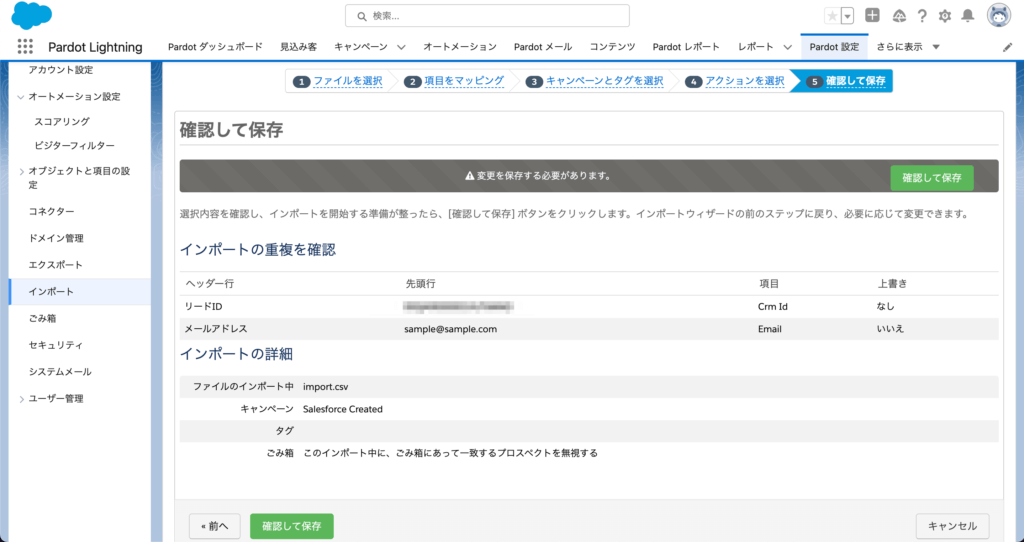The width and height of the screenshot is (1024, 542).
Task: Click the Salesforce cloud logo
Action: click(31, 15)
